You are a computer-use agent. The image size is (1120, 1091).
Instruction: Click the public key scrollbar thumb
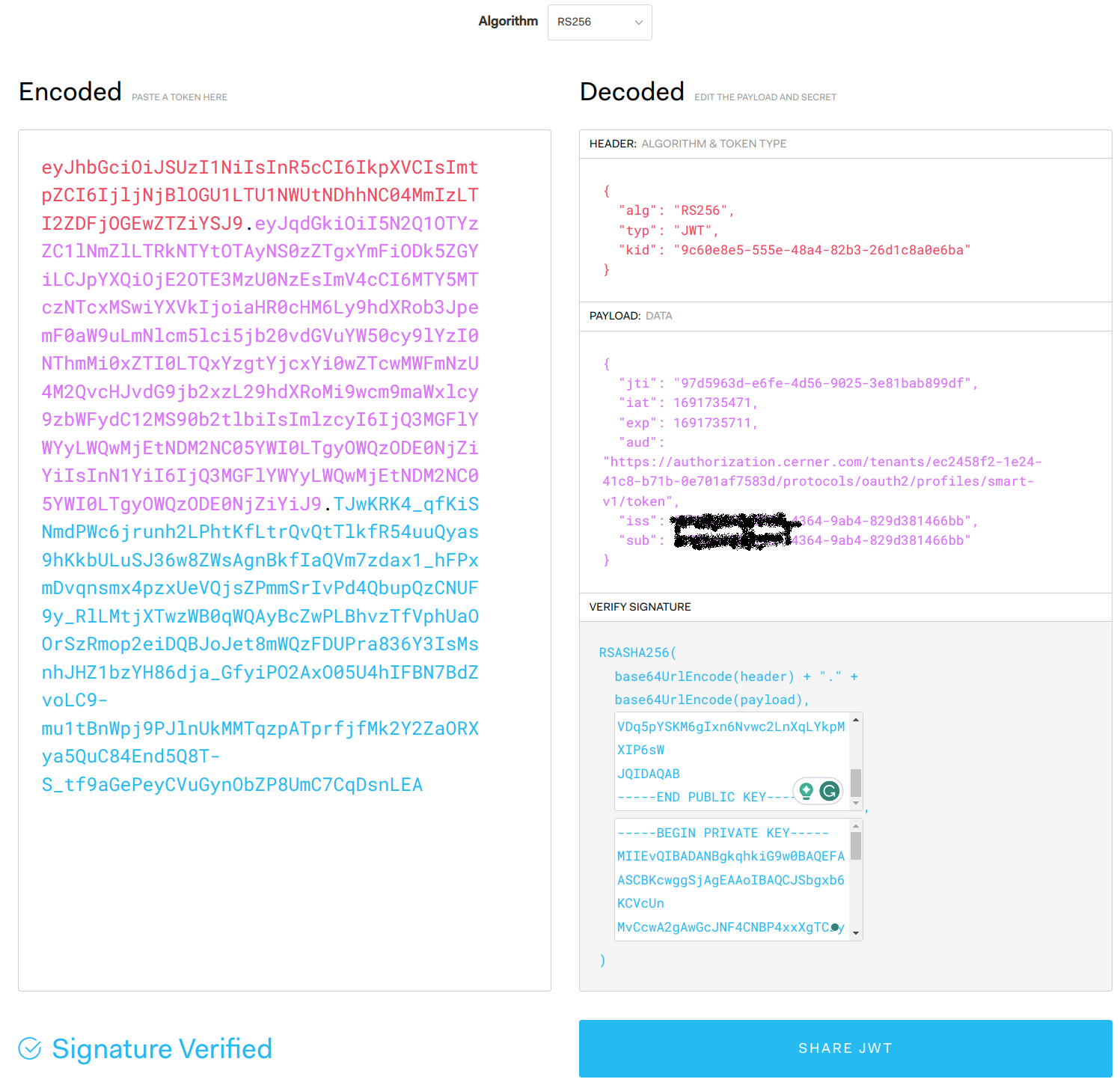point(856,783)
